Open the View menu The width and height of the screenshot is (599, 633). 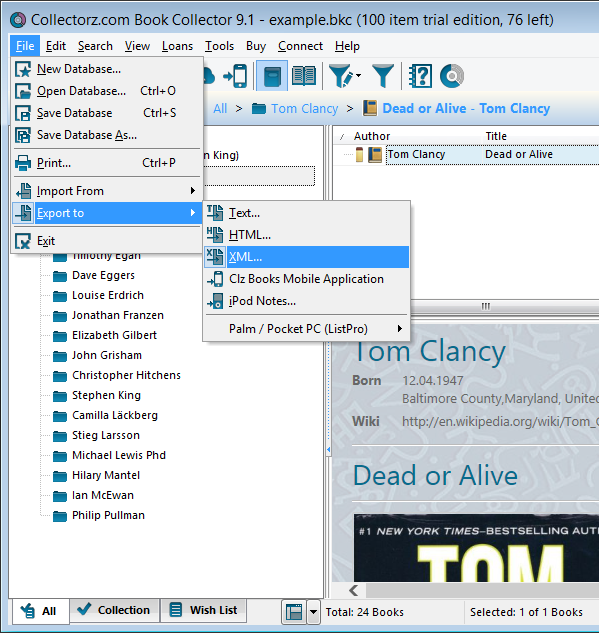tap(137, 46)
